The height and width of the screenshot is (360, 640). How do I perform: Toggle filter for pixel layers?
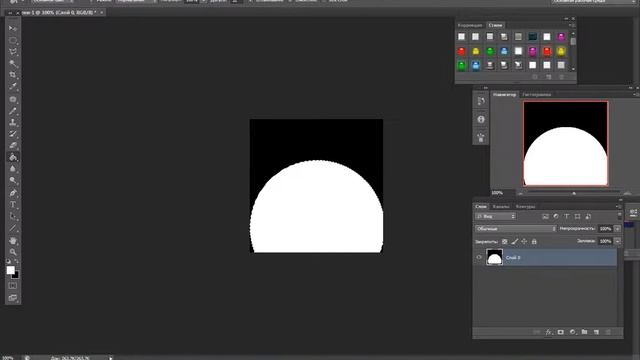coord(545,216)
